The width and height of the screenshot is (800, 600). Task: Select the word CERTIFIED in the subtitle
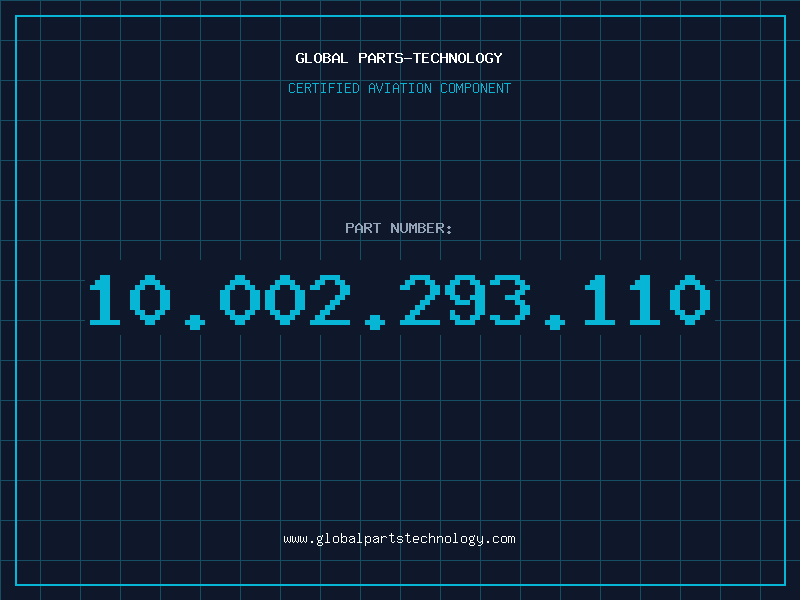[x=324, y=88]
